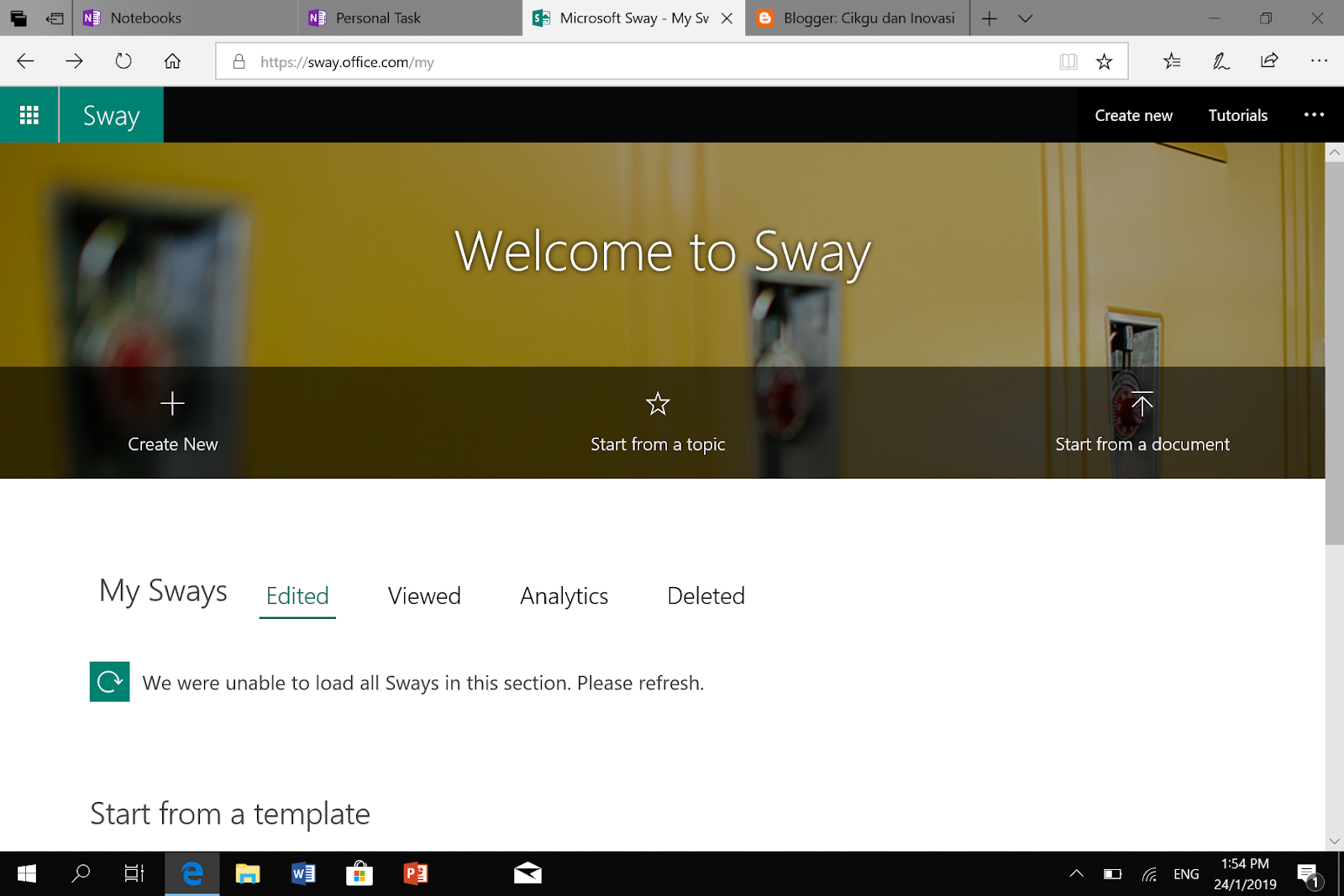Image resolution: width=1344 pixels, height=896 pixels.
Task: Open the Tutorials link
Action: click(1237, 115)
